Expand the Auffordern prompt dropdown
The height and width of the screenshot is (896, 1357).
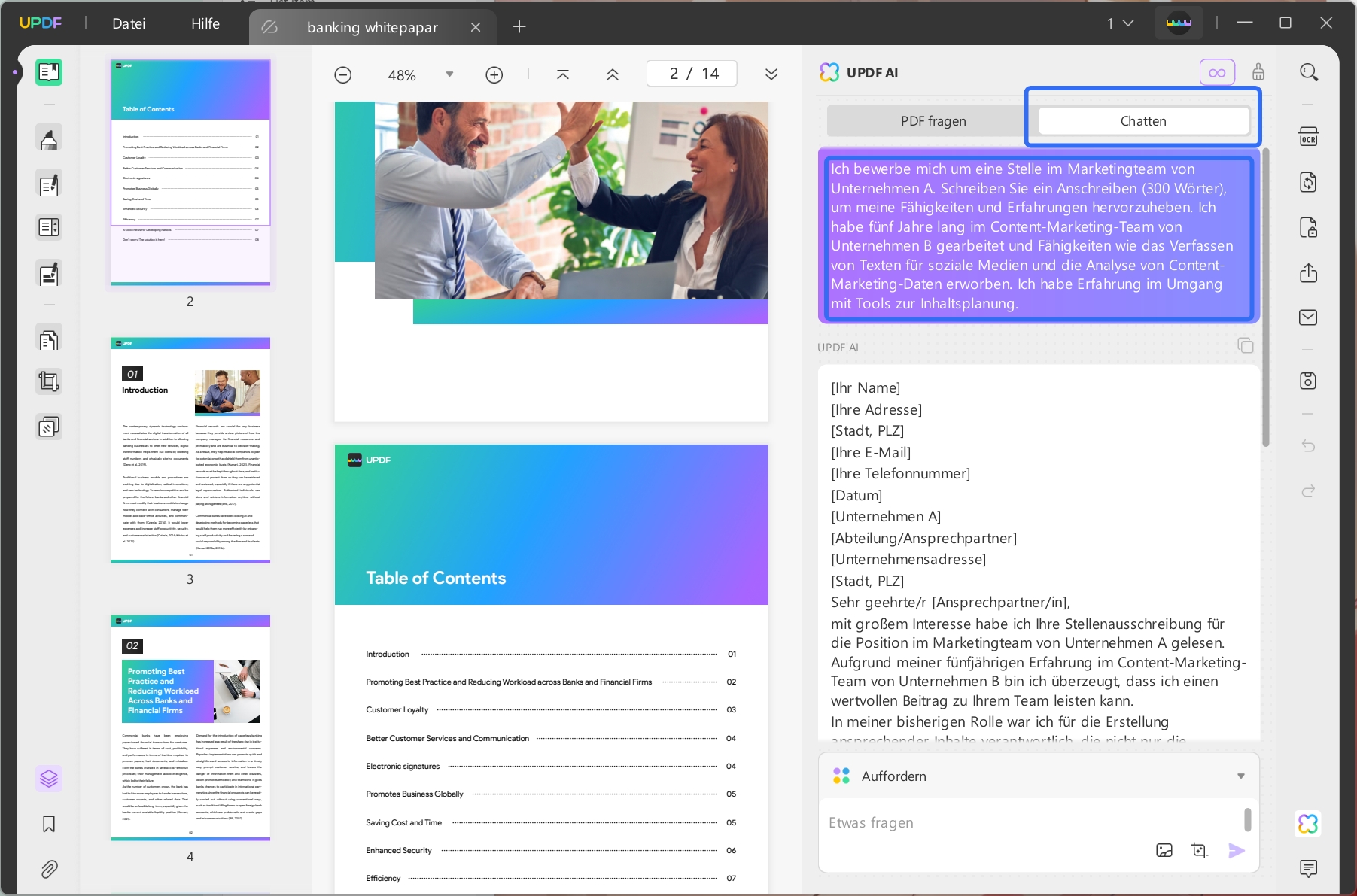pyautogui.click(x=1240, y=776)
